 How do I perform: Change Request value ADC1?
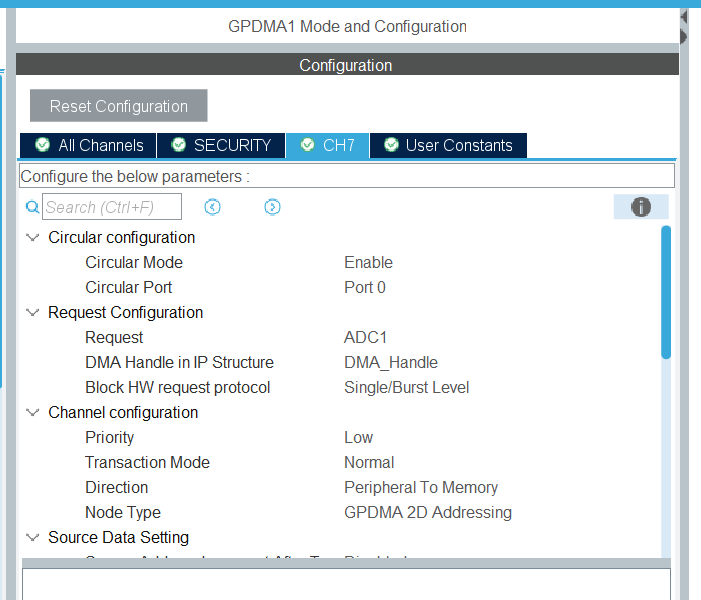(x=365, y=338)
